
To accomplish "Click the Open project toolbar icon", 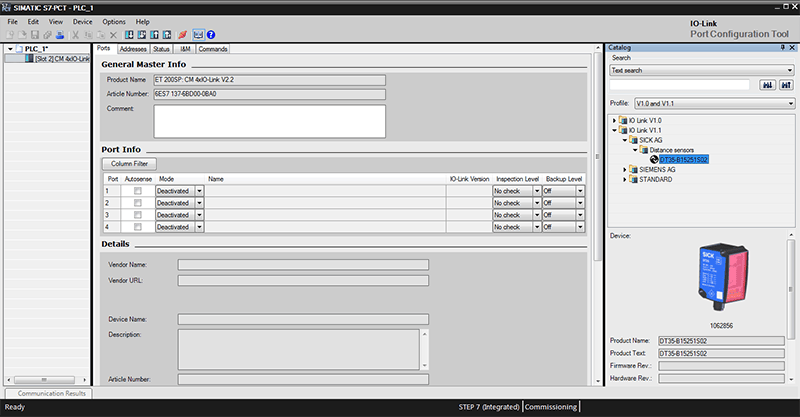I will click(x=22, y=35).
